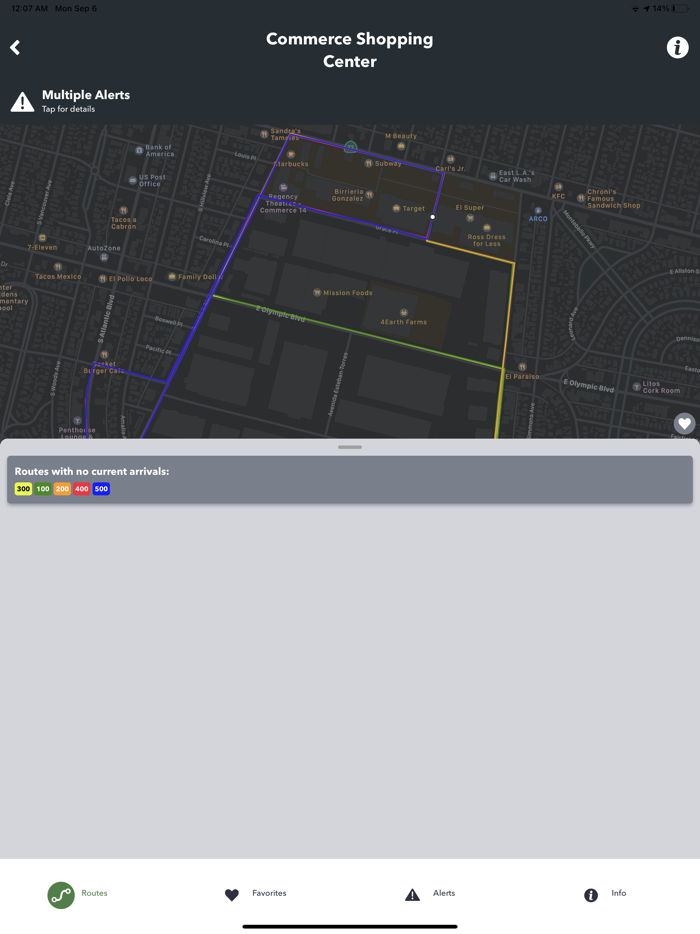Screen dimensions: 700x934
Task: Select the yellow 300 route badge
Action: (x=23, y=489)
